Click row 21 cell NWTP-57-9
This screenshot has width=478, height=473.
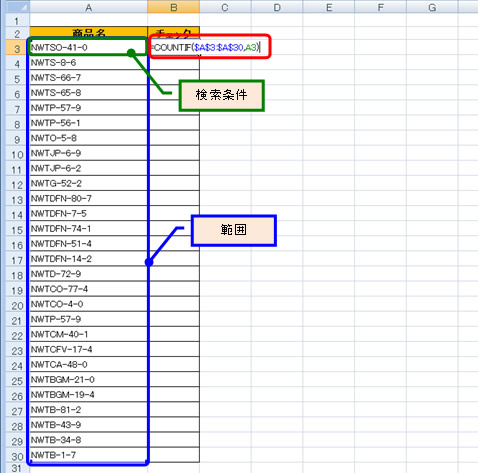point(88,319)
